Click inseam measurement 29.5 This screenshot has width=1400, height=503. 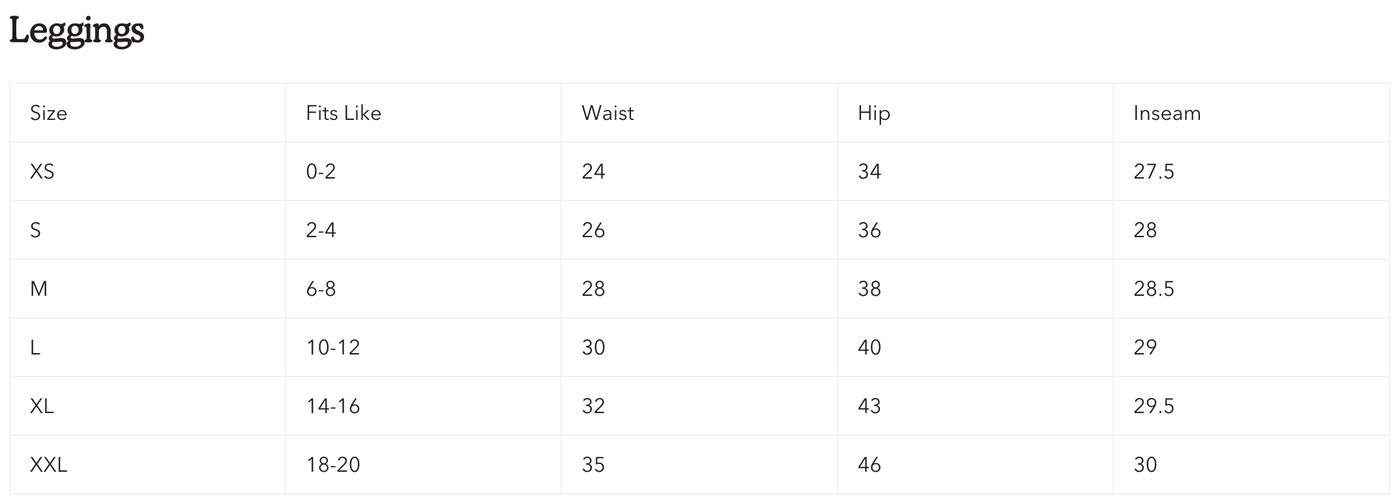coord(1153,406)
